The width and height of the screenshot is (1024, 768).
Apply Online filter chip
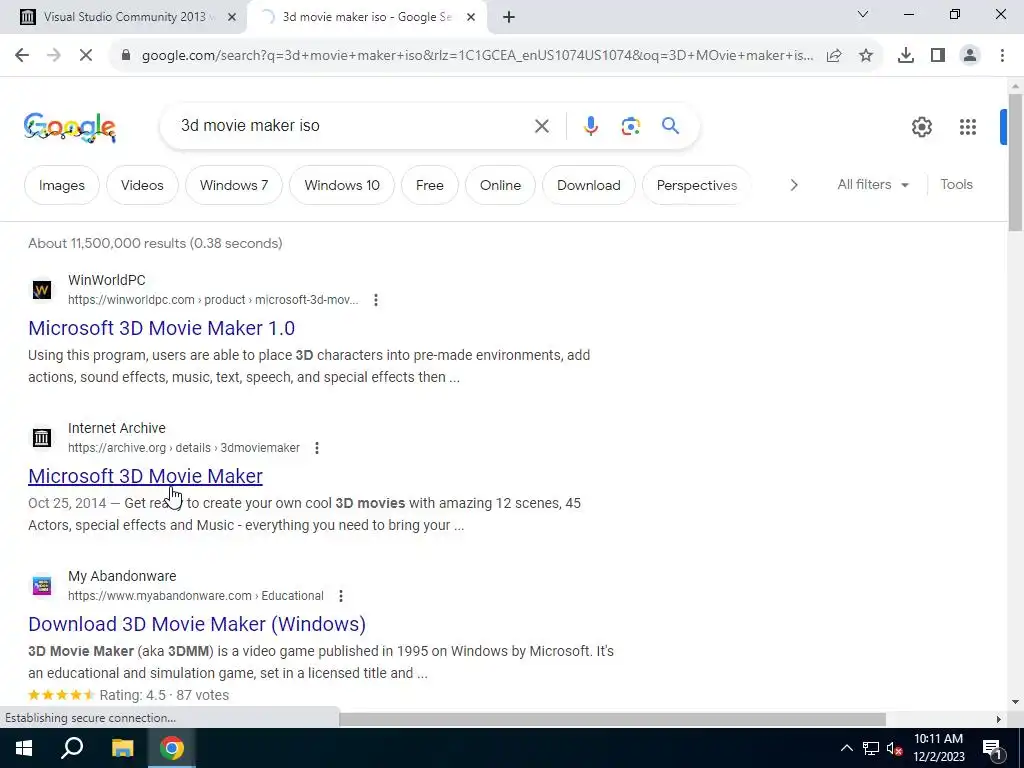tap(500, 185)
